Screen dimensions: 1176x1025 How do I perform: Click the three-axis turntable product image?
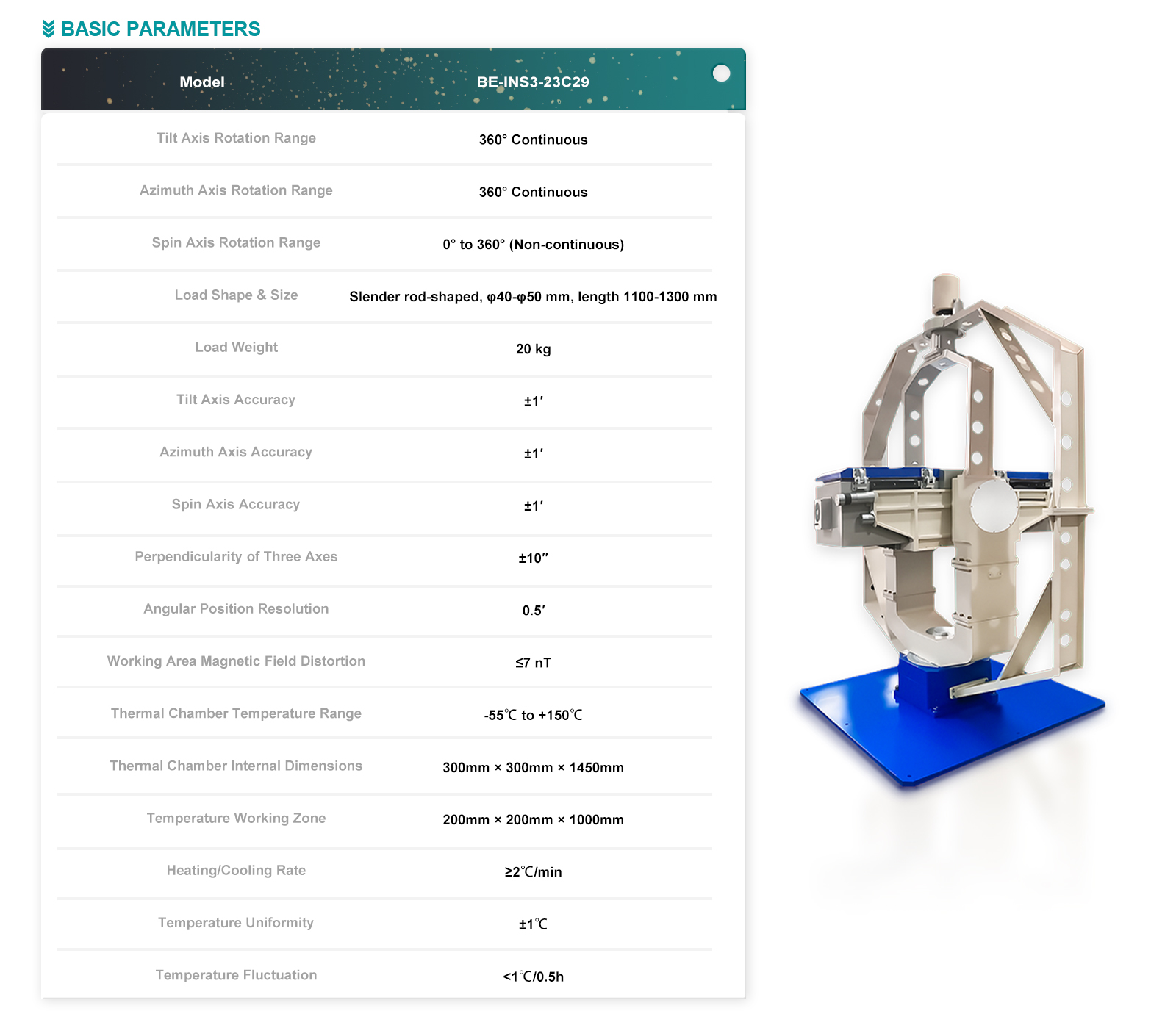[952, 529]
